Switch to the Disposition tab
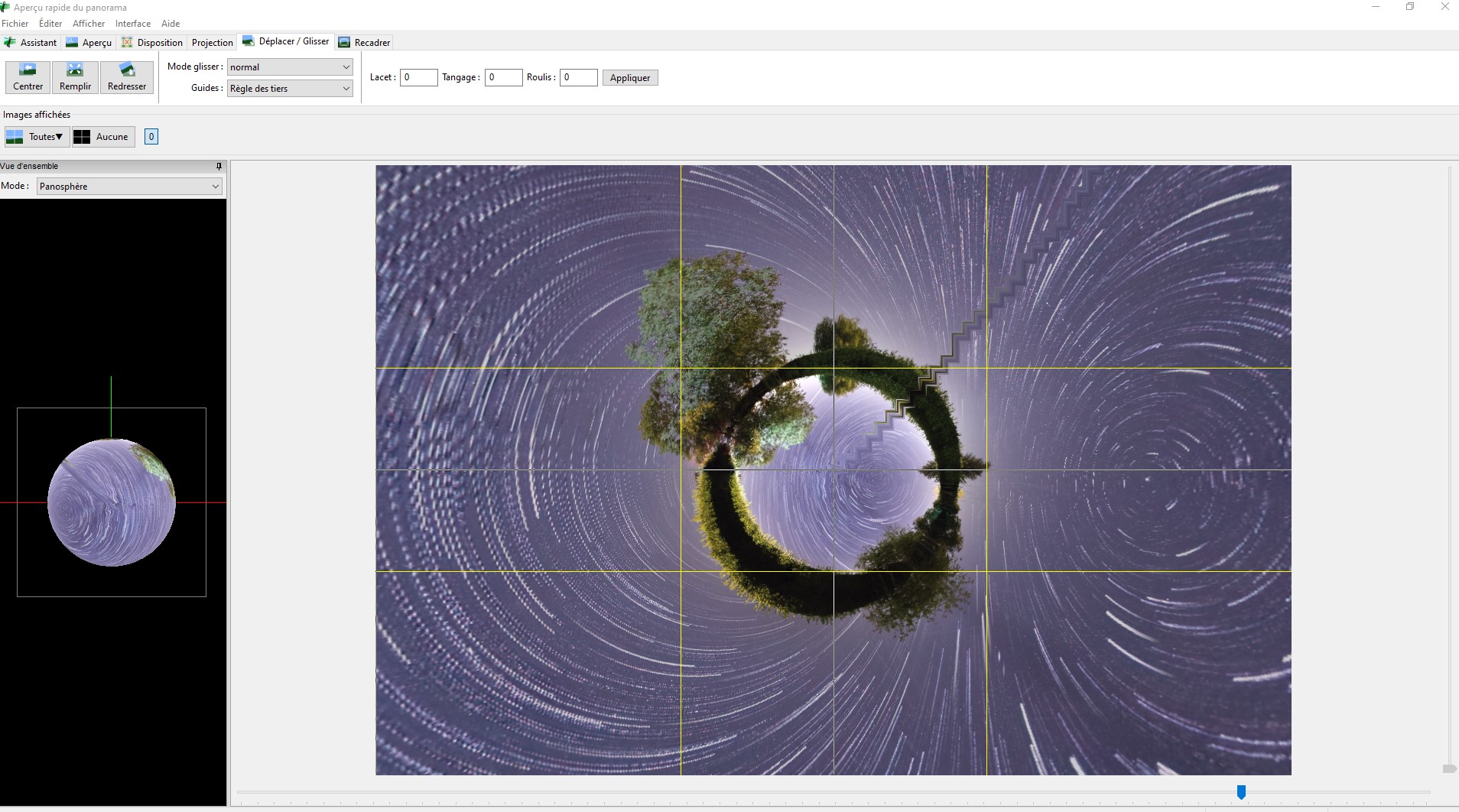The height and width of the screenshot is (812, 1459). pos(152,42)
